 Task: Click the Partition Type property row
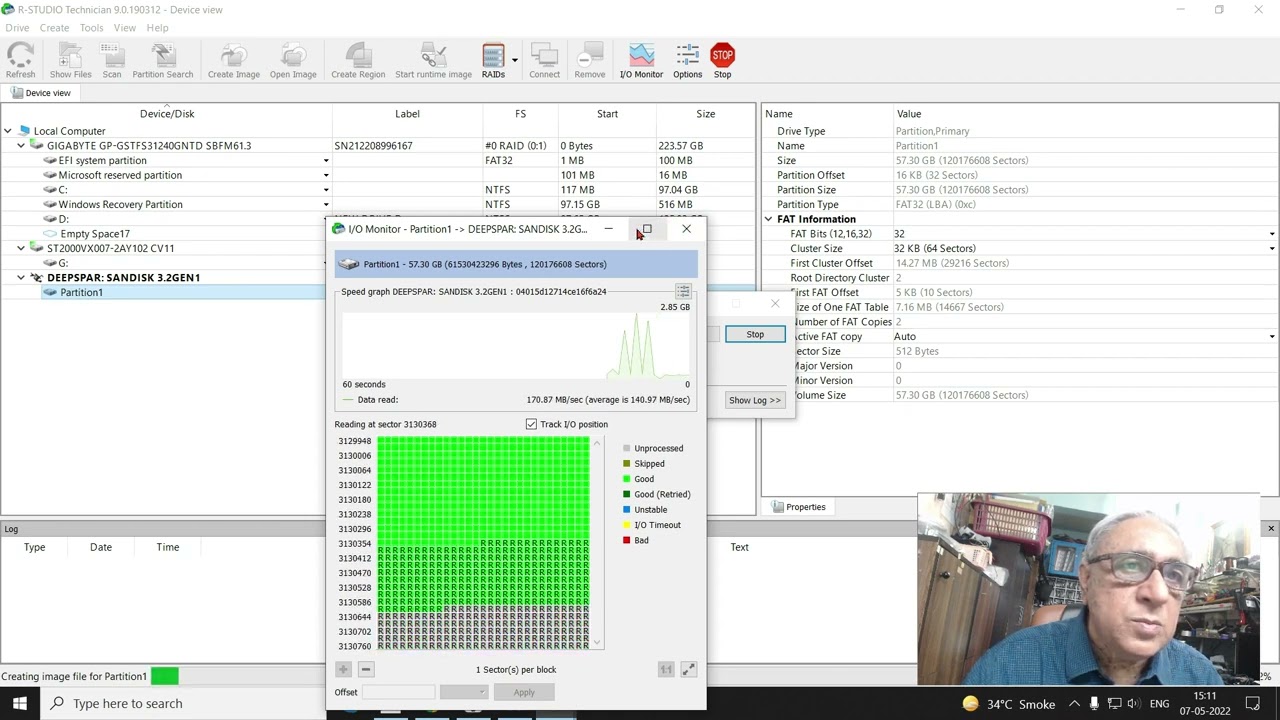click(1019, 205)
